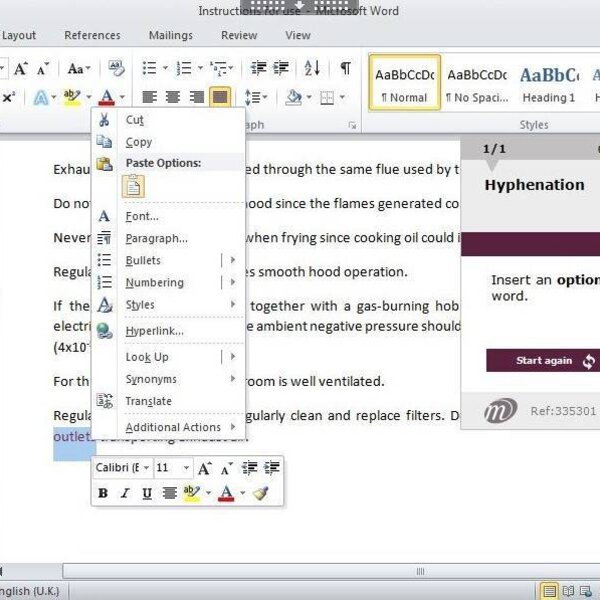Click Grow Font on mini toolbar
This screenshot has width=600, height=600.
tap(205, 468)
